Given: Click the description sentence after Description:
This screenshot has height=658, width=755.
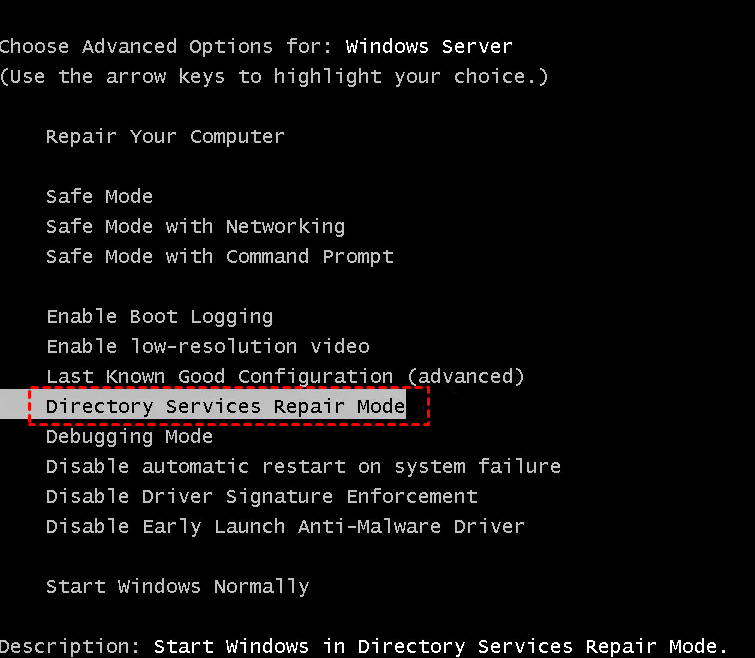Looking at the screenshot, I should point(441,647).
